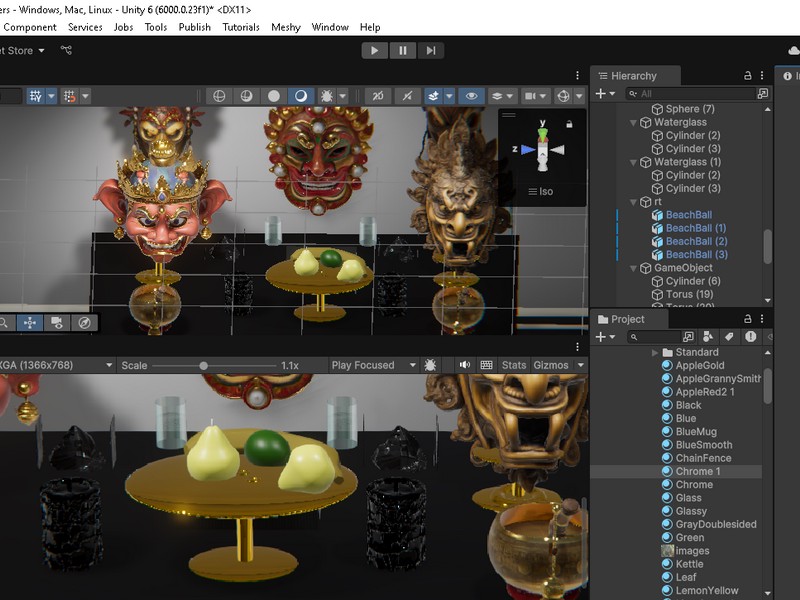This screenshot has height=600, width=800.
Task: Toggle scene visibility eye icon
Action: pos(471,96)
